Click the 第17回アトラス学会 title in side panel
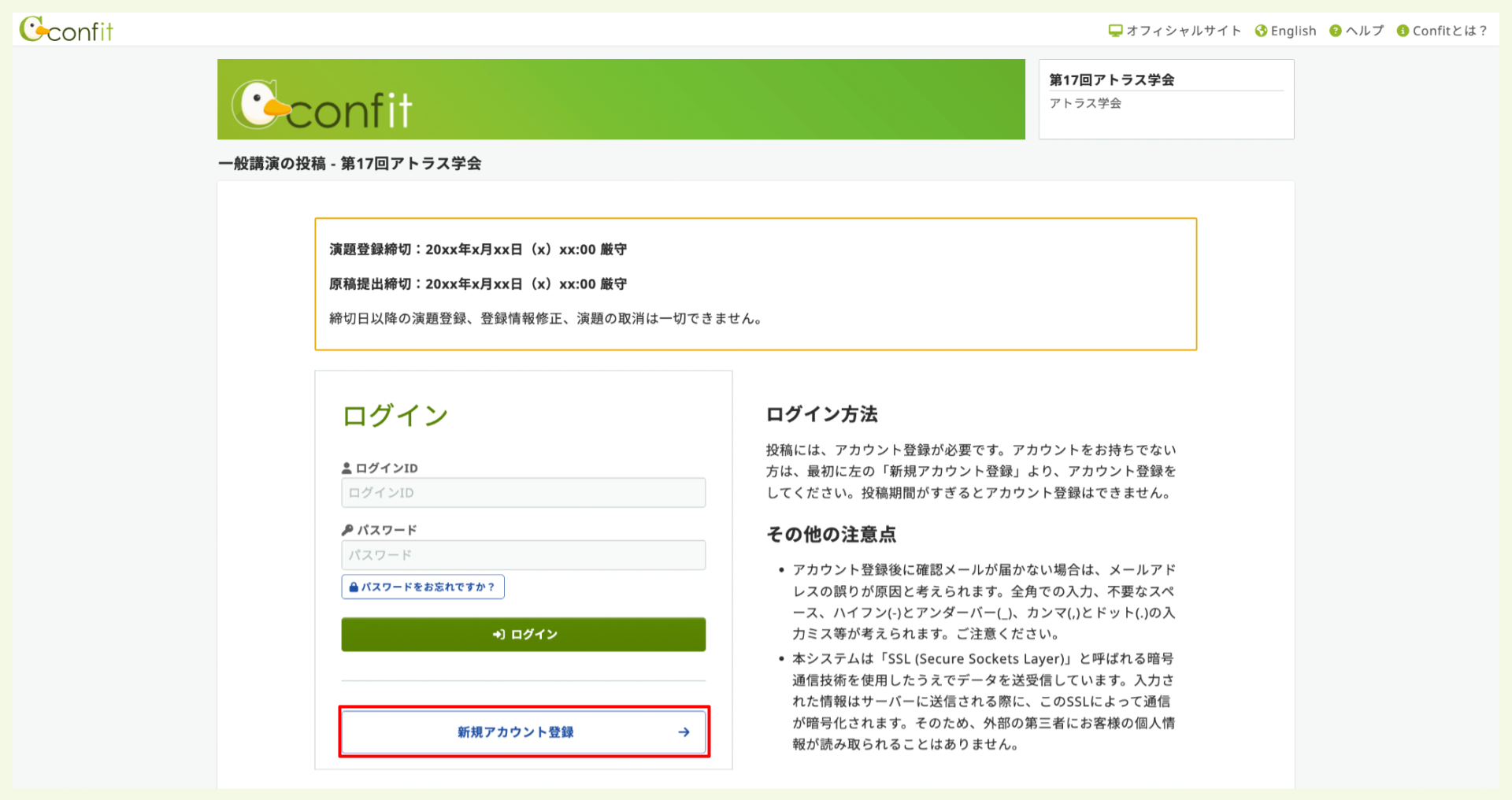This screenshot has width=1512, height=800. pos(1111,80)
